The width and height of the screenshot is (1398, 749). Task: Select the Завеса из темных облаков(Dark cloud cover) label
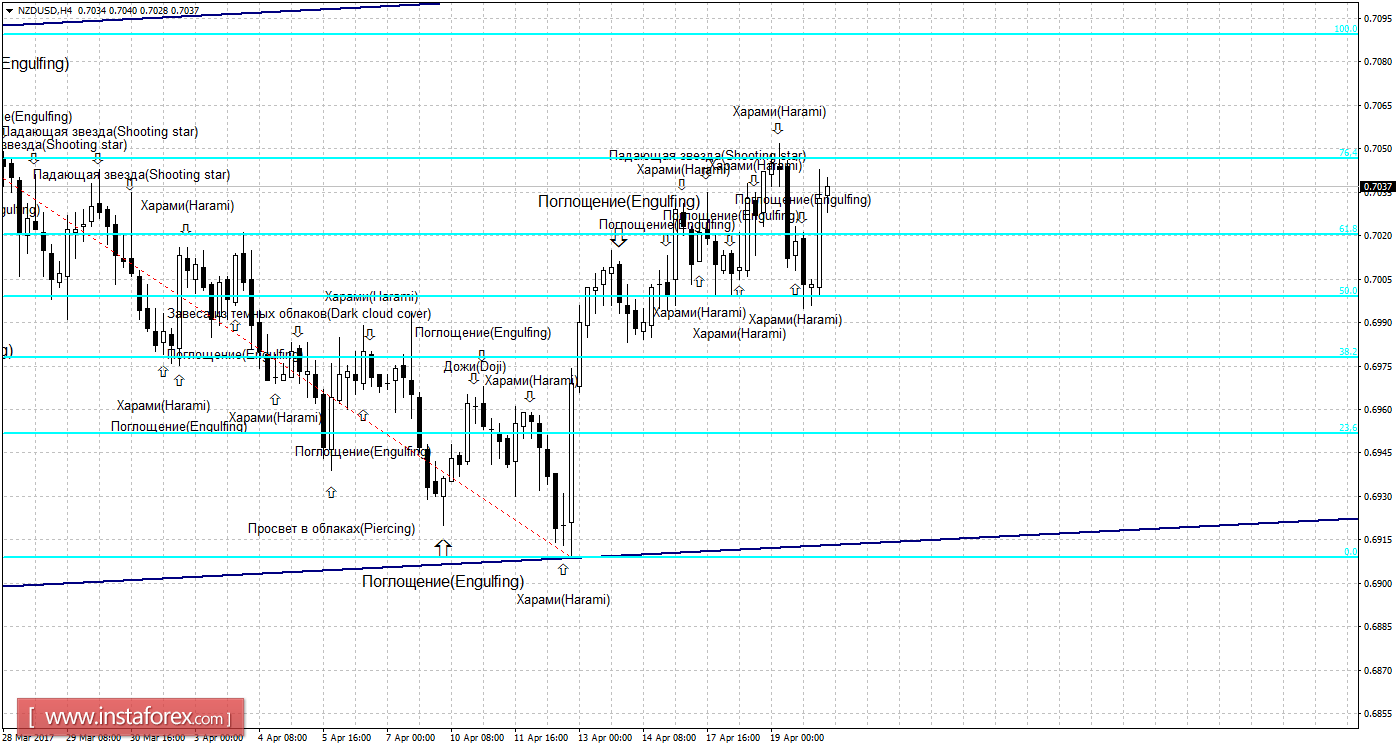point(299,313)
